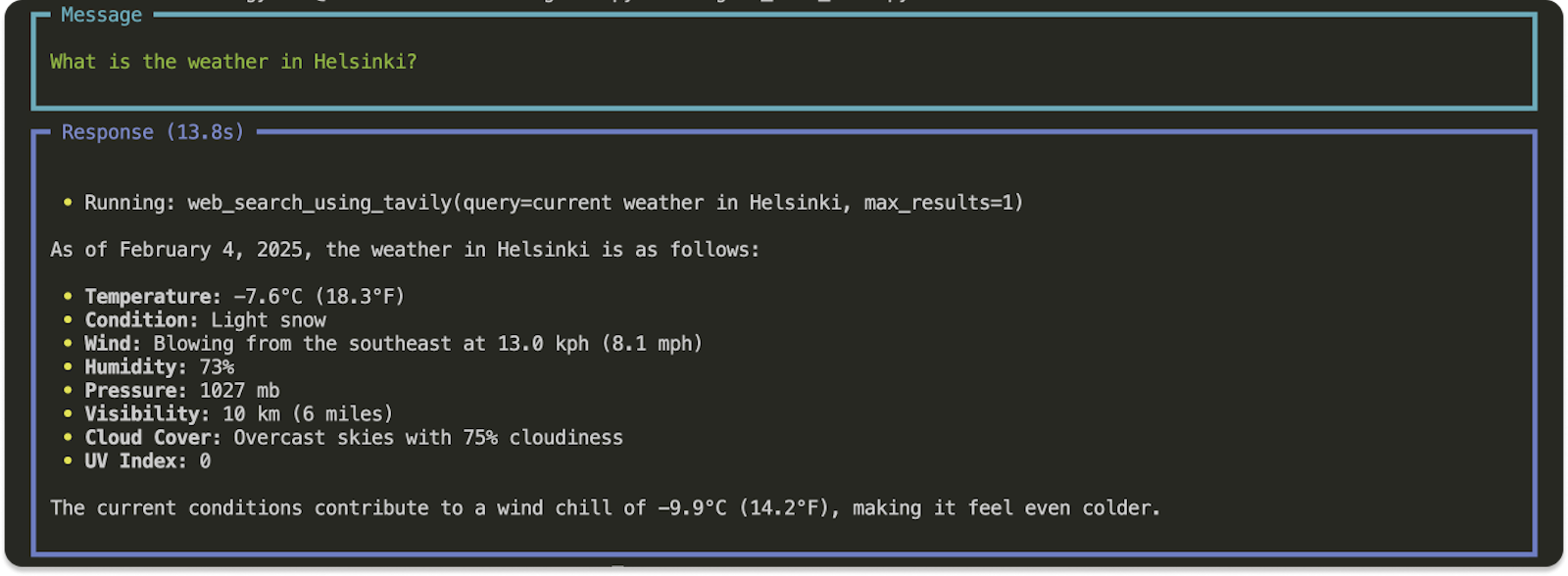Viewport: 1568px width, 576px height.
Task: Click the bold Wind label
Action: click(113, 344)
